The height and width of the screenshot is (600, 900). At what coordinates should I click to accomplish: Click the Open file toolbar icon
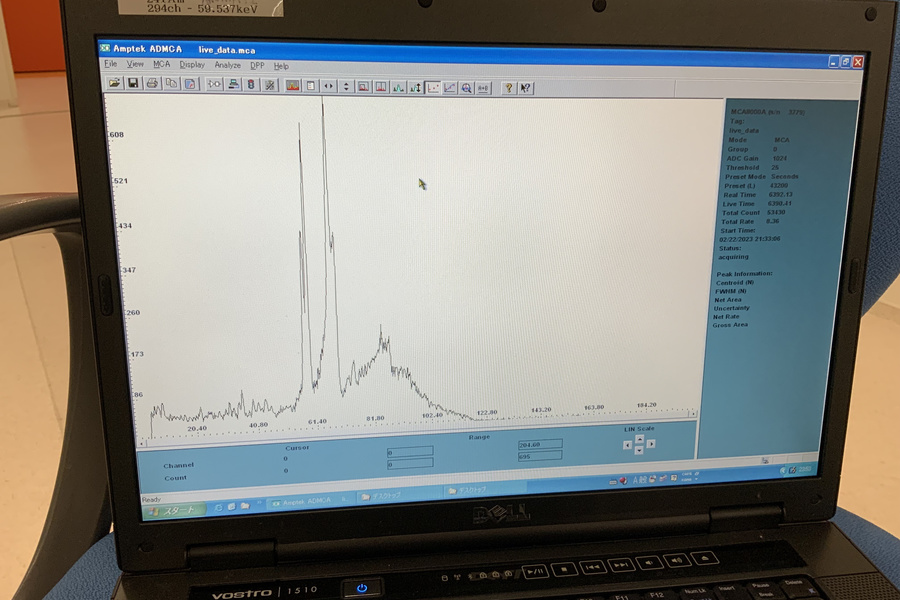tap(115, 84)
